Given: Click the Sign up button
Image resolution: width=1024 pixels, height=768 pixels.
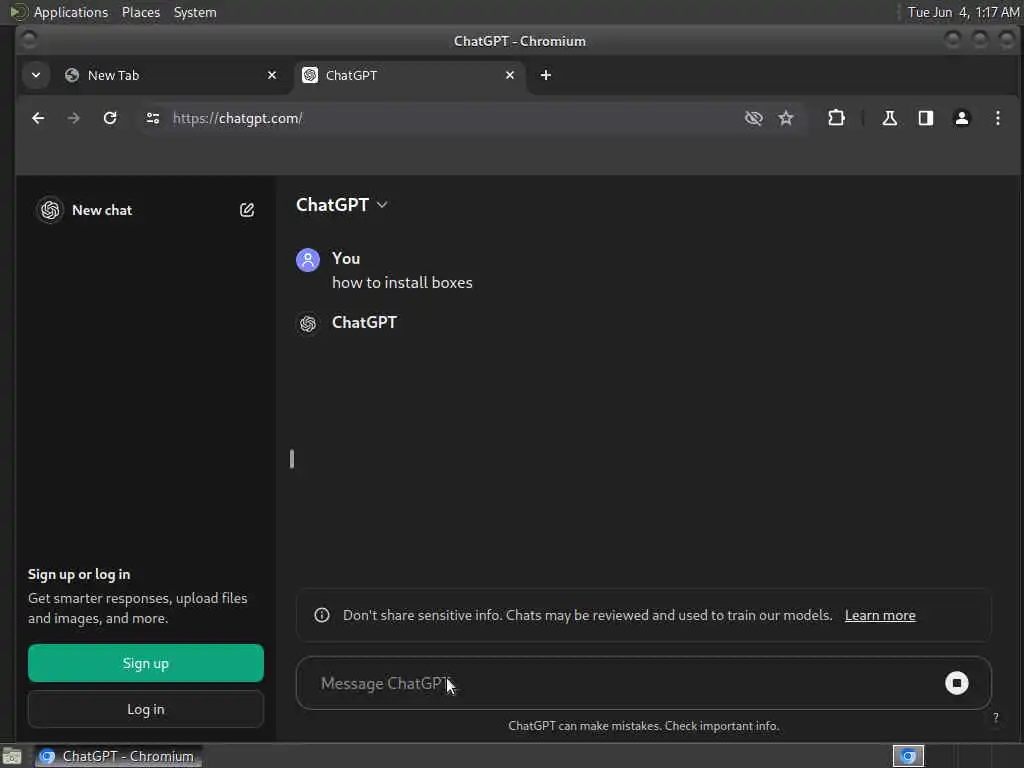Looking at the screenshot, I should click(146, 663).
